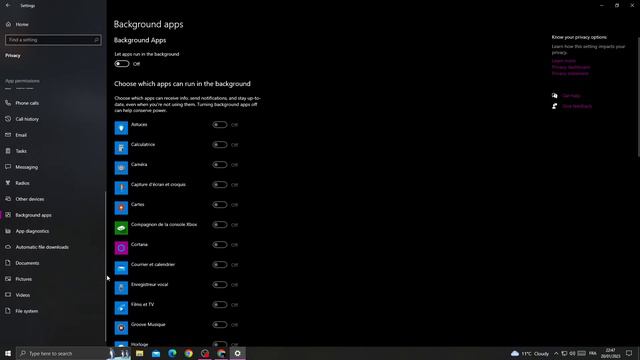
Task: Toggle background access for Astuces
Action: (220, 124)
